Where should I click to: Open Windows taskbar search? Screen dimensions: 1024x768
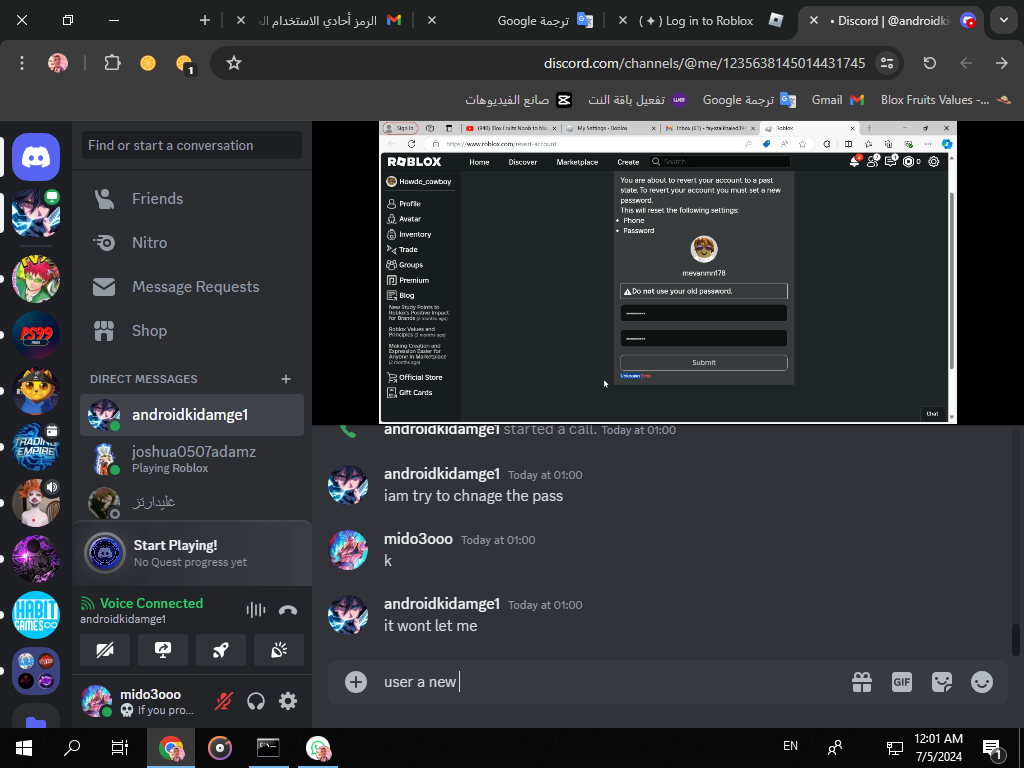(72, 748)
